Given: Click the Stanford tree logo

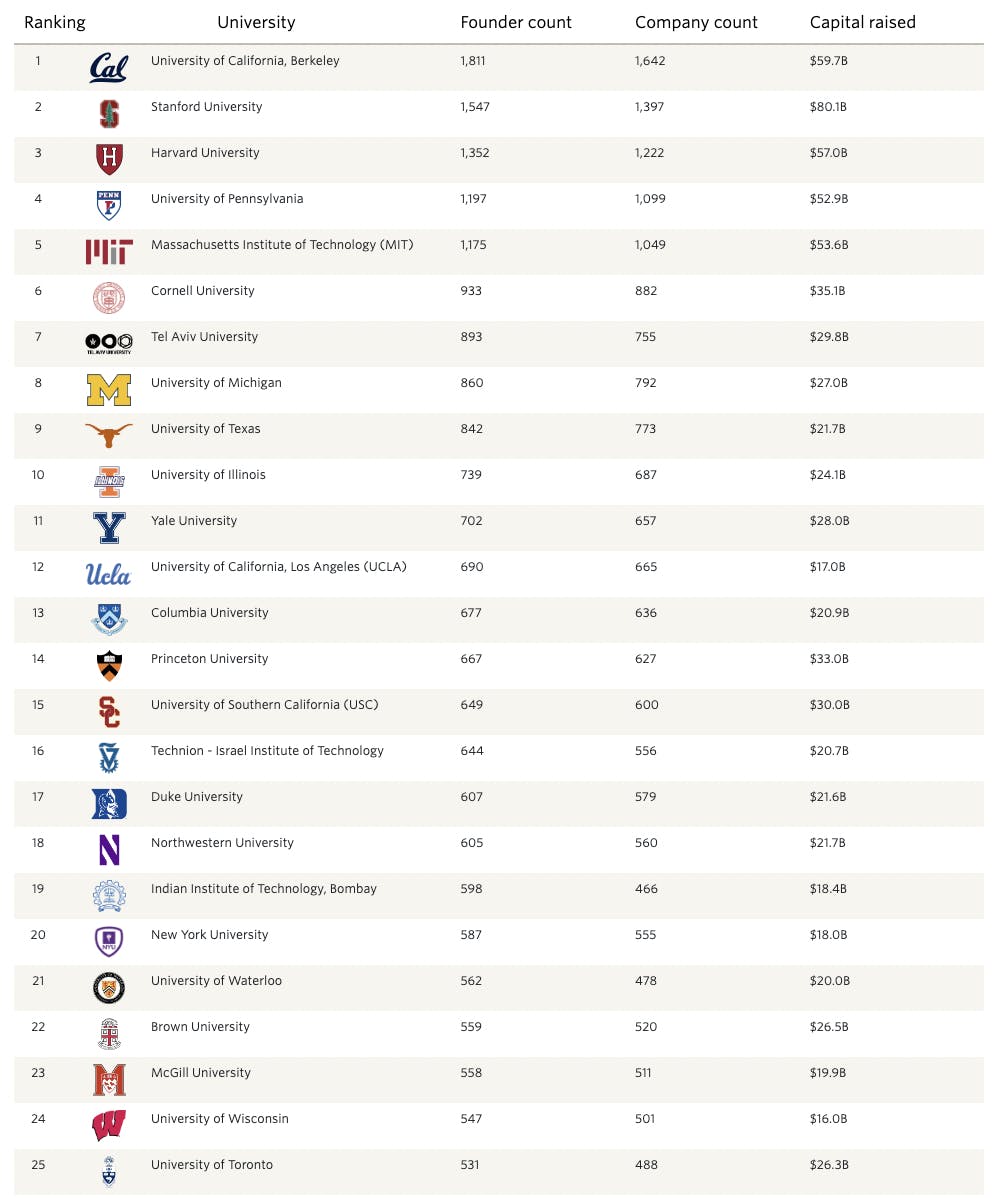Looking at the screenshot, I should pos(109,114).
